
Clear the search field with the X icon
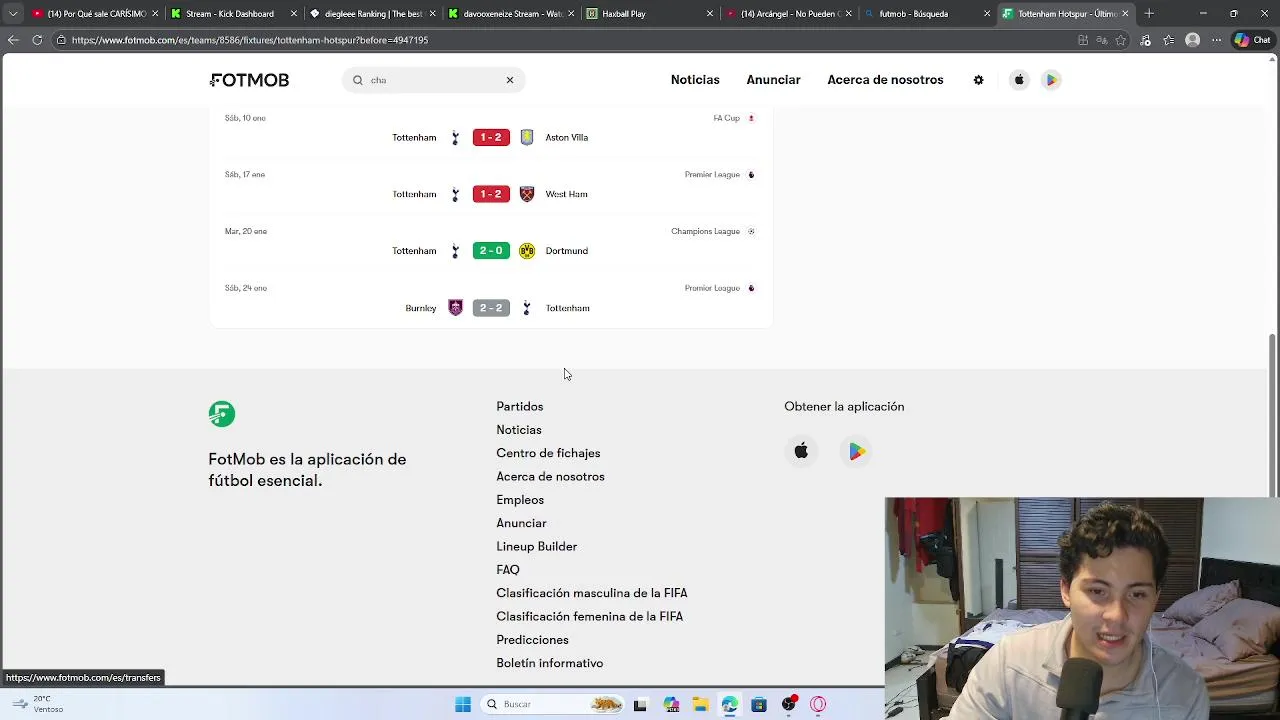tap(509, 80)
